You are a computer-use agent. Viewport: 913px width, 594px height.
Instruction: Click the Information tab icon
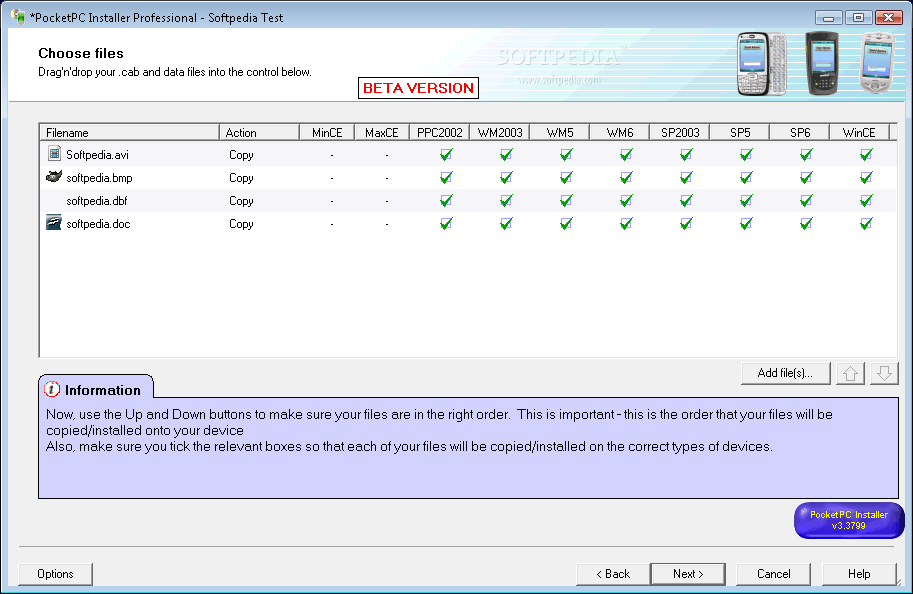[52, 389]
